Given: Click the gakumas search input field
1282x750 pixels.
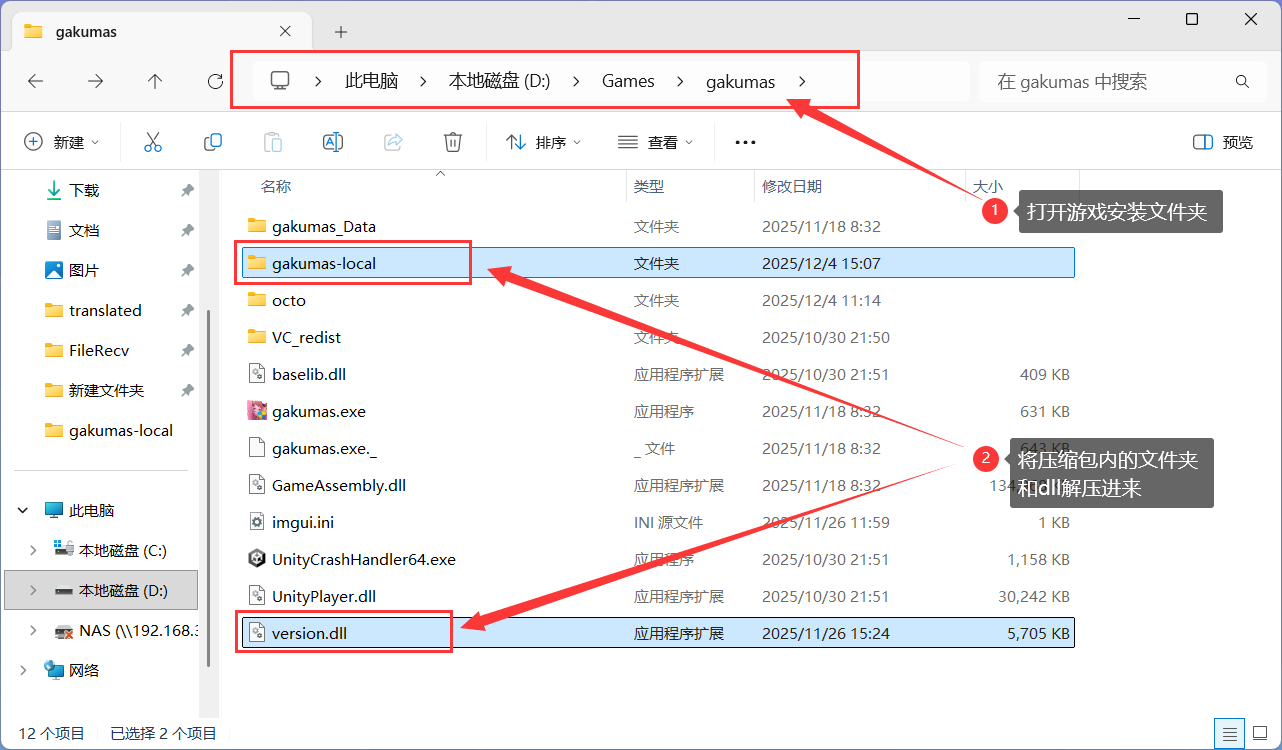Looking at the screenshot, I should [x=1110, y=82].
